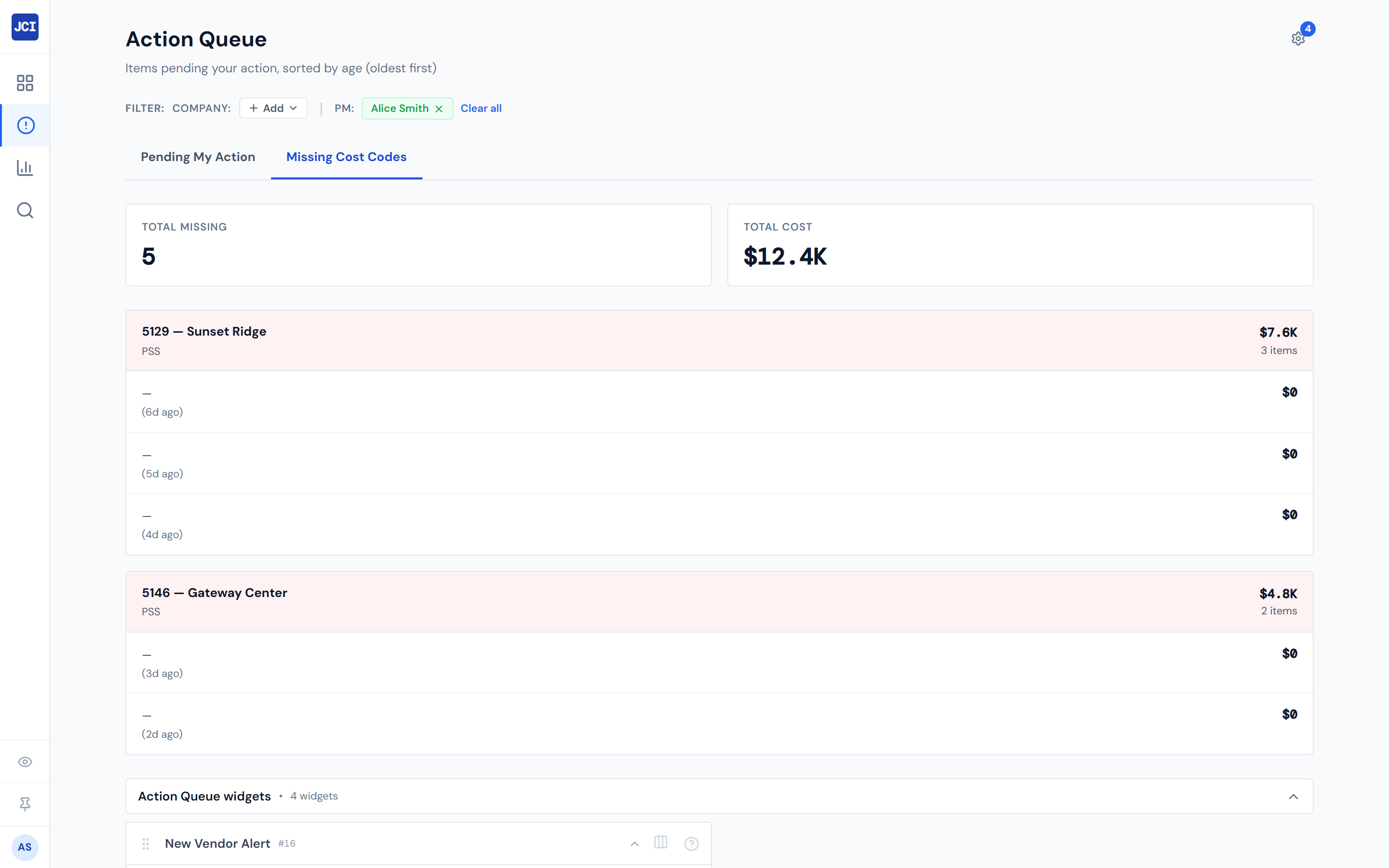The image size is (1389, 868).
Task: Switch to the Pending My Action tab
Action: tap(198, 157)
